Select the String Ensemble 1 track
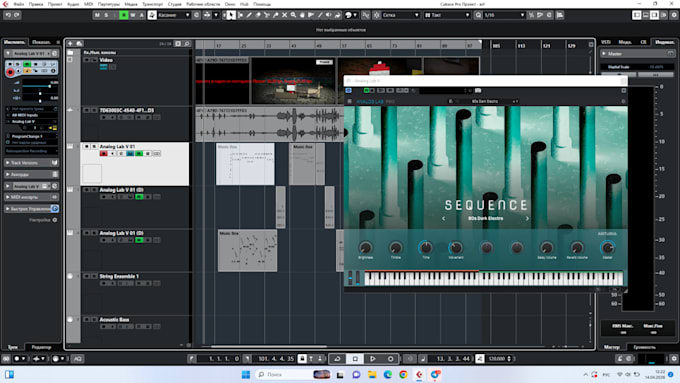The height and width of the screenshot is (383, 680). pyautogui.click(x=119, y=276)
